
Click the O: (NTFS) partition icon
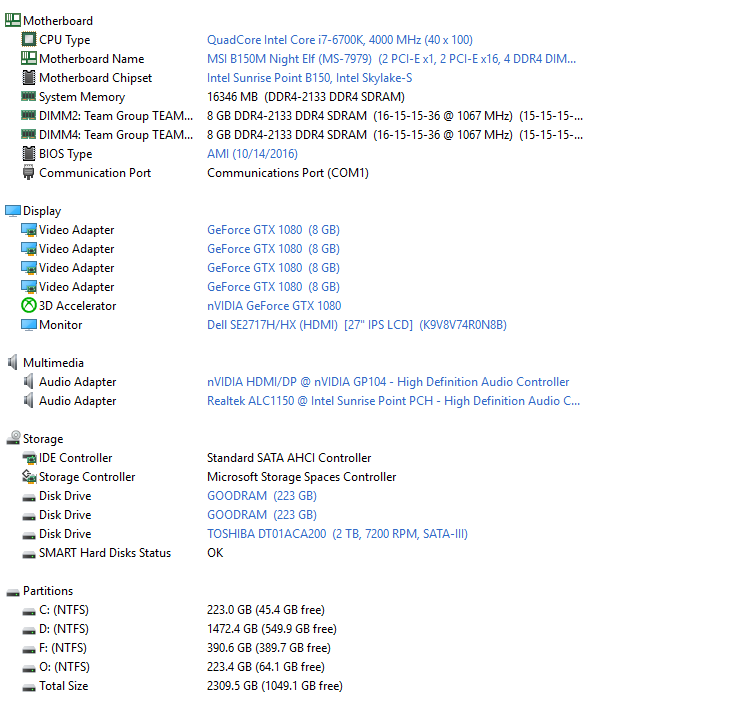(x=29, y=669)
